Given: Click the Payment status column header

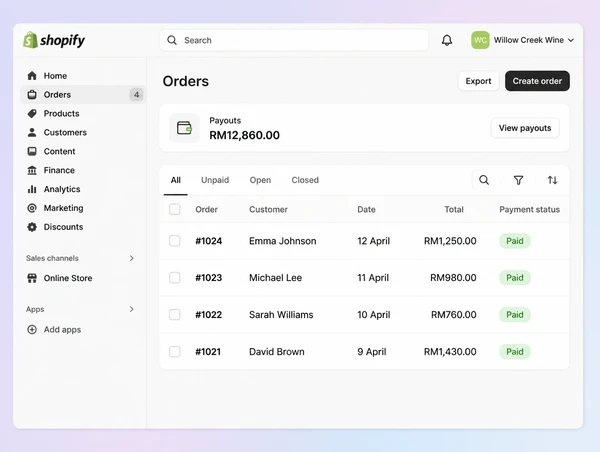Looking at the screenshot, I should [530, 209].
